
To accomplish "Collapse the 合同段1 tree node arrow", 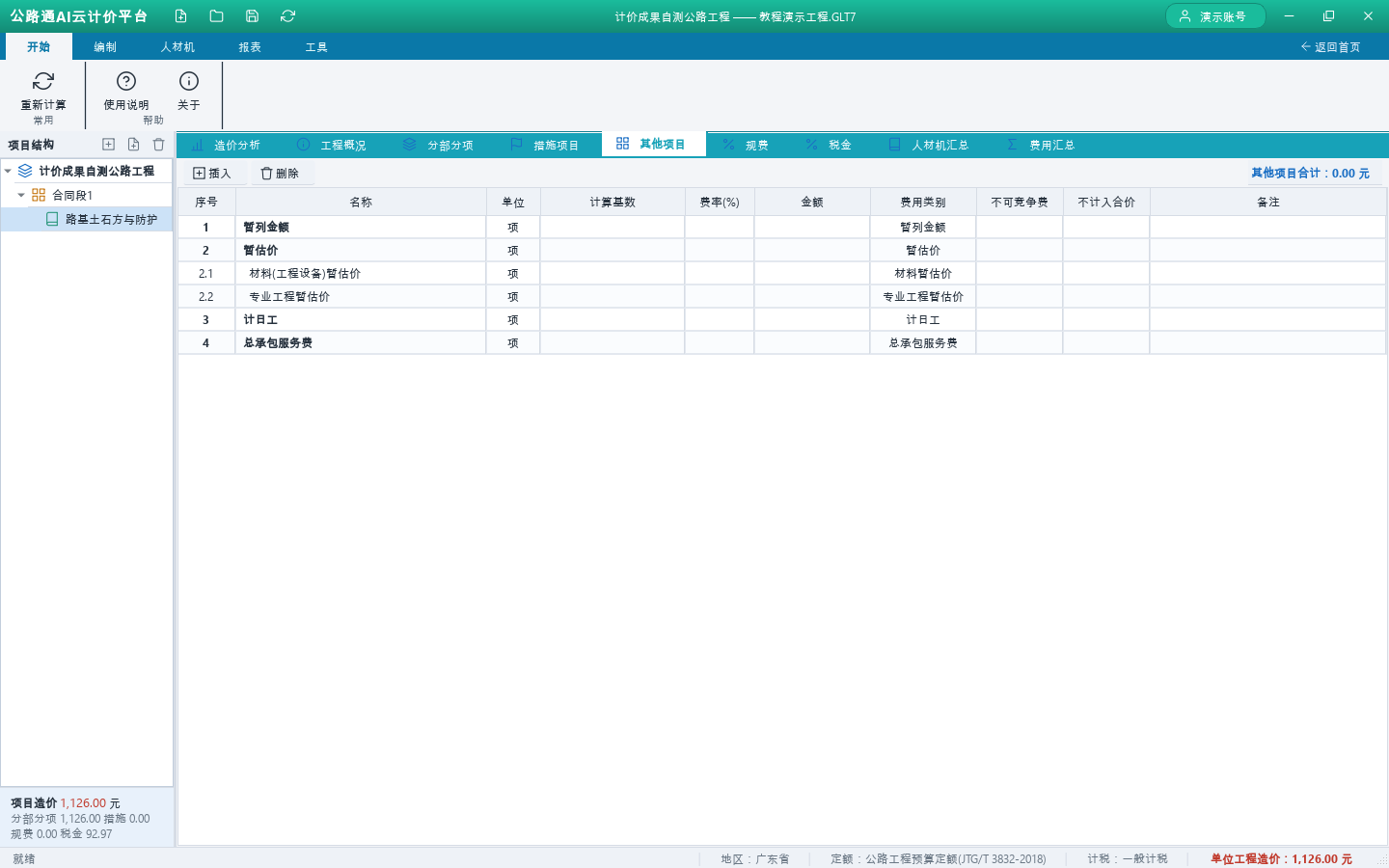I will click(21, 195).
